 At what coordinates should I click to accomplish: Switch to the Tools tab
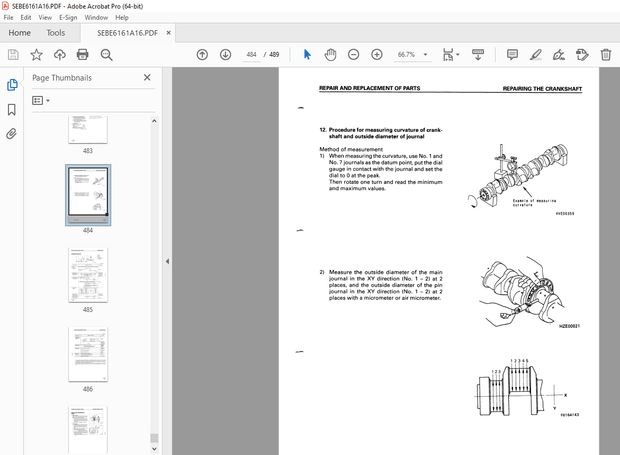pos(56,33)
